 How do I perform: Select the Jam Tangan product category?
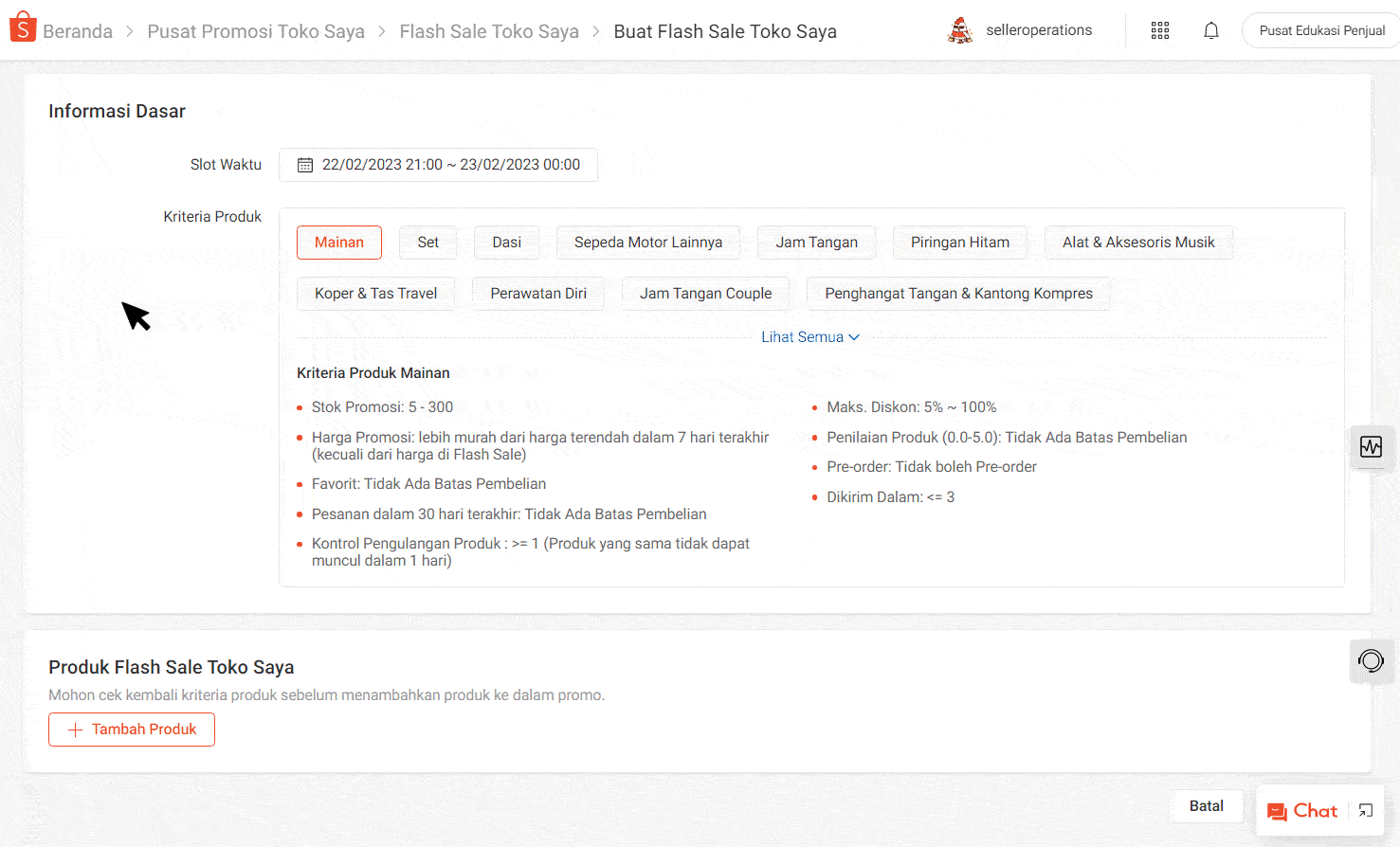tap(816, 243)
